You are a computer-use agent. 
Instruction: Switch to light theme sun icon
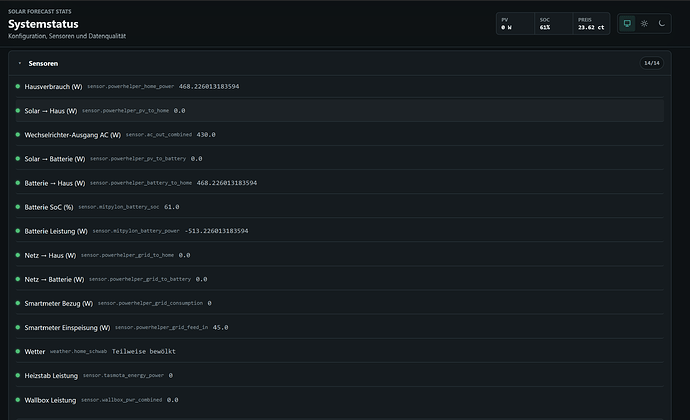[x=644, y=23]
